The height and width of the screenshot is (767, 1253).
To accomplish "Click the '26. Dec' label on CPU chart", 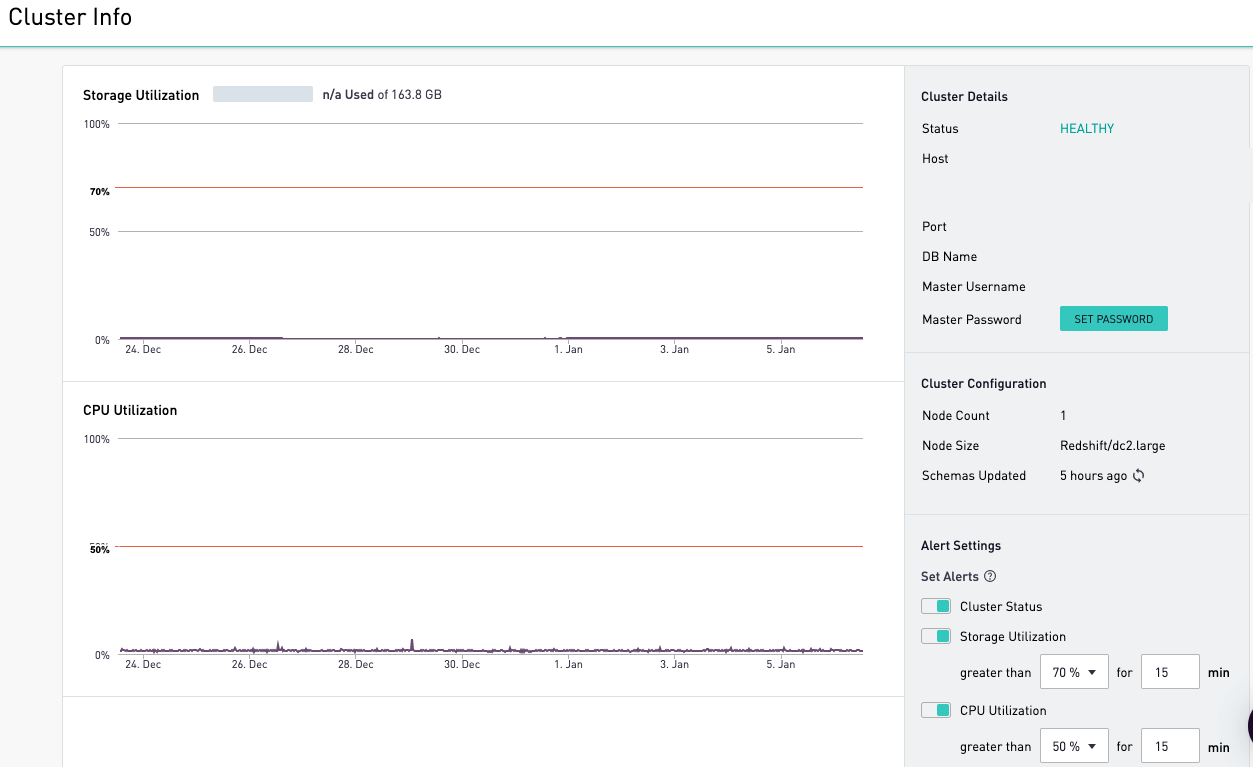I will tap(249, 665).
